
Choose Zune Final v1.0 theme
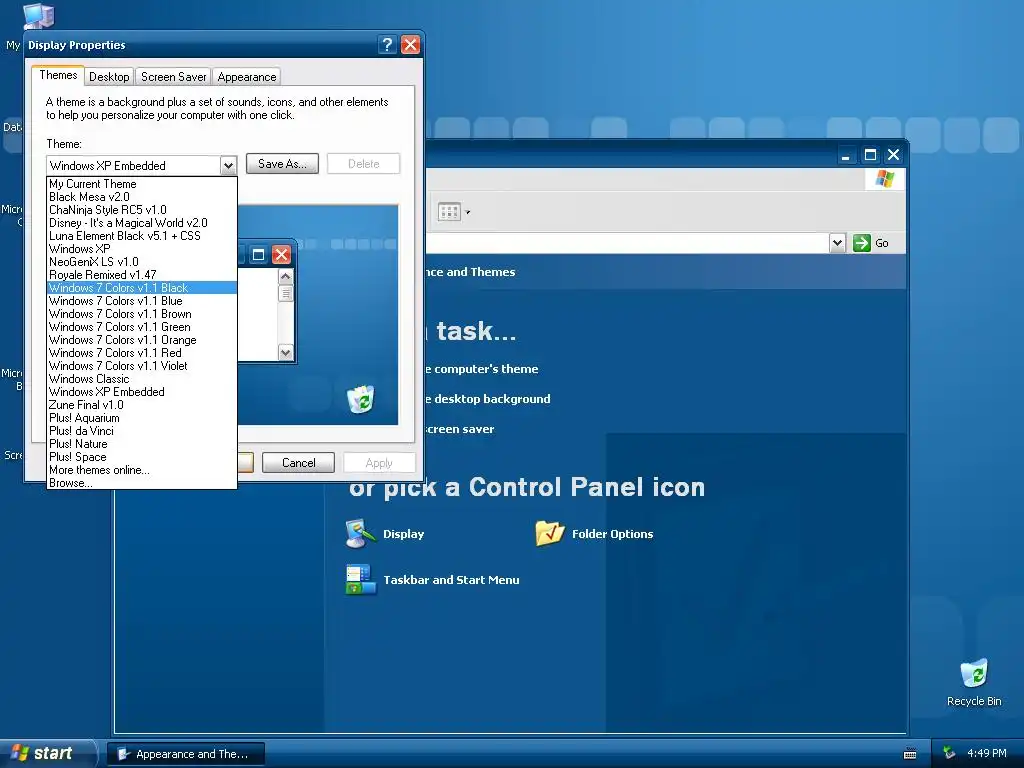tap(142, 405)
